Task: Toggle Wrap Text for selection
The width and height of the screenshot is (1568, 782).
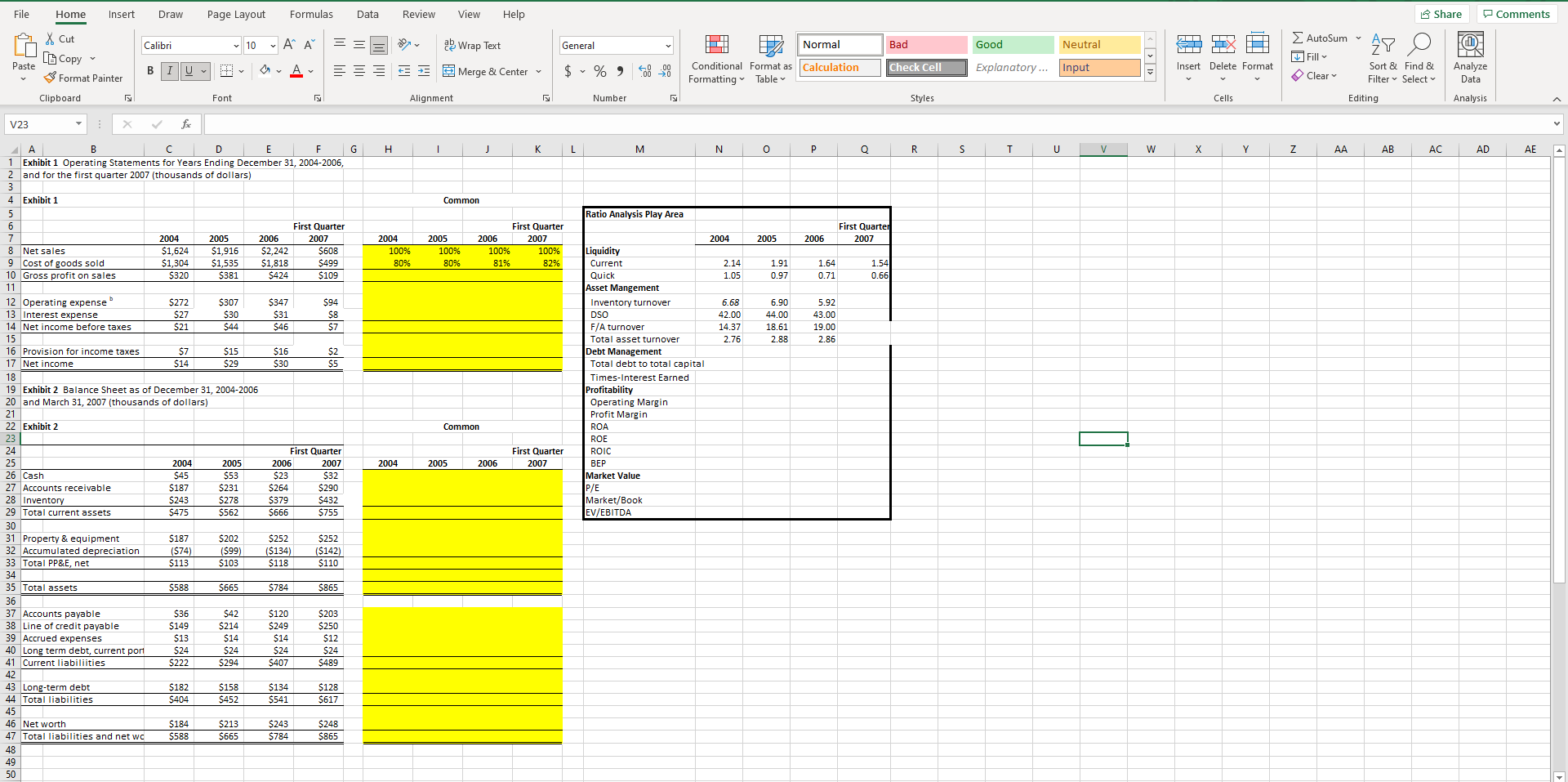Action: pyautogui.click(x=473, y=45)
